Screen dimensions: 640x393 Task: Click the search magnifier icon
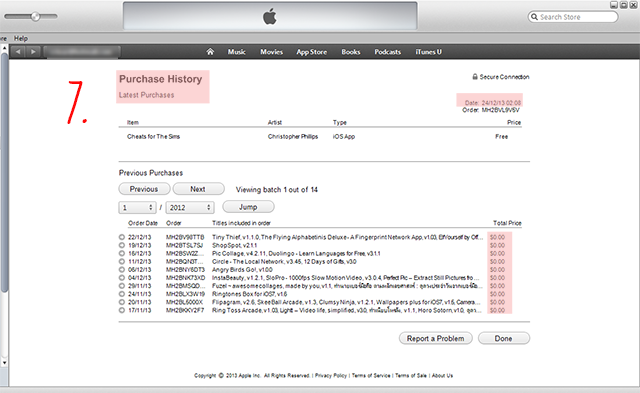(534, 17)
